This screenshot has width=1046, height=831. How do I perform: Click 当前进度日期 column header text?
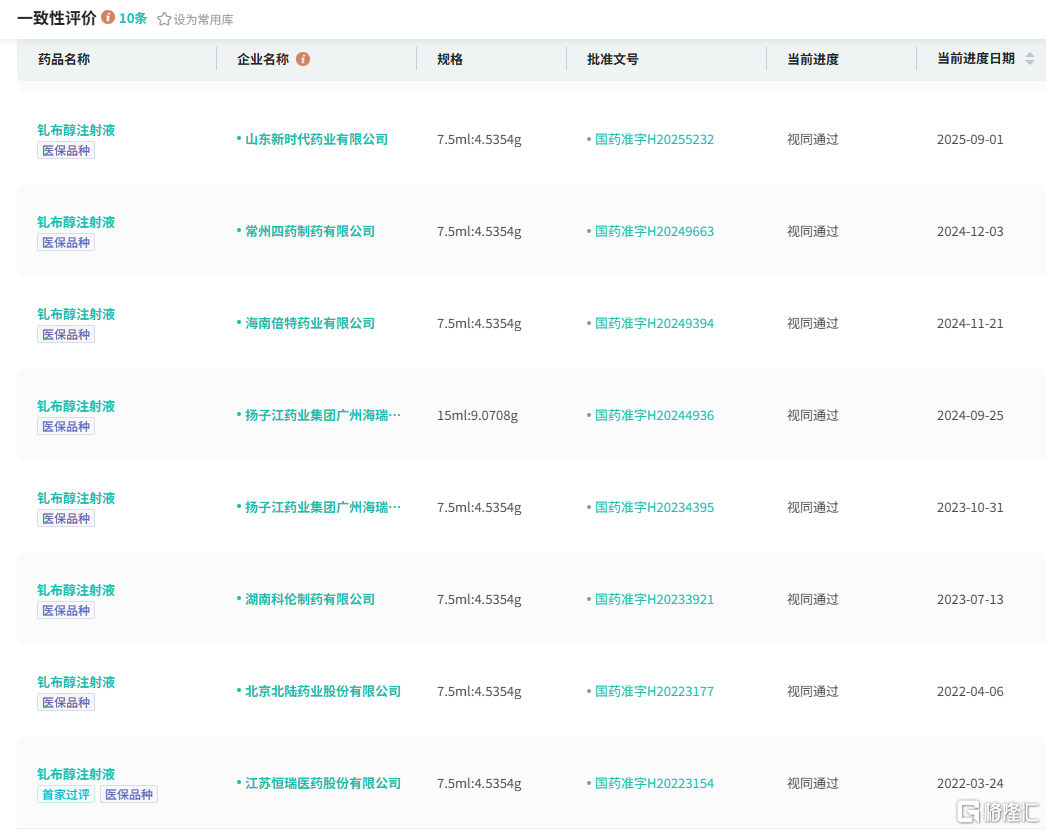tap(976, 59)
